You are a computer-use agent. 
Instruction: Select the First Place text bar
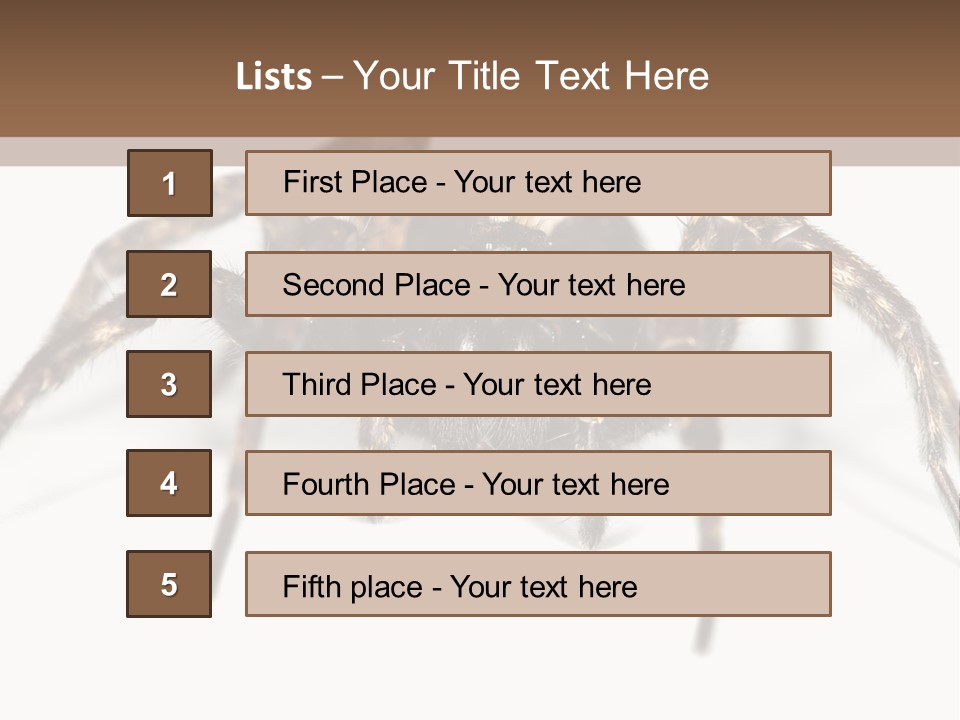tap(538, 183)
